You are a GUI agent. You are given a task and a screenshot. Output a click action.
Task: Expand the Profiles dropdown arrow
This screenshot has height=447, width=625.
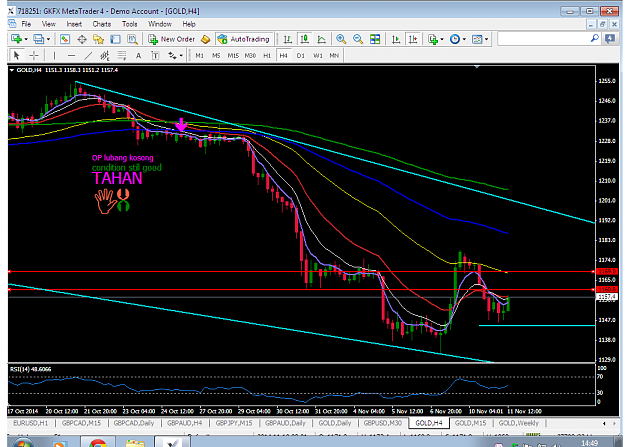[48, 39]
